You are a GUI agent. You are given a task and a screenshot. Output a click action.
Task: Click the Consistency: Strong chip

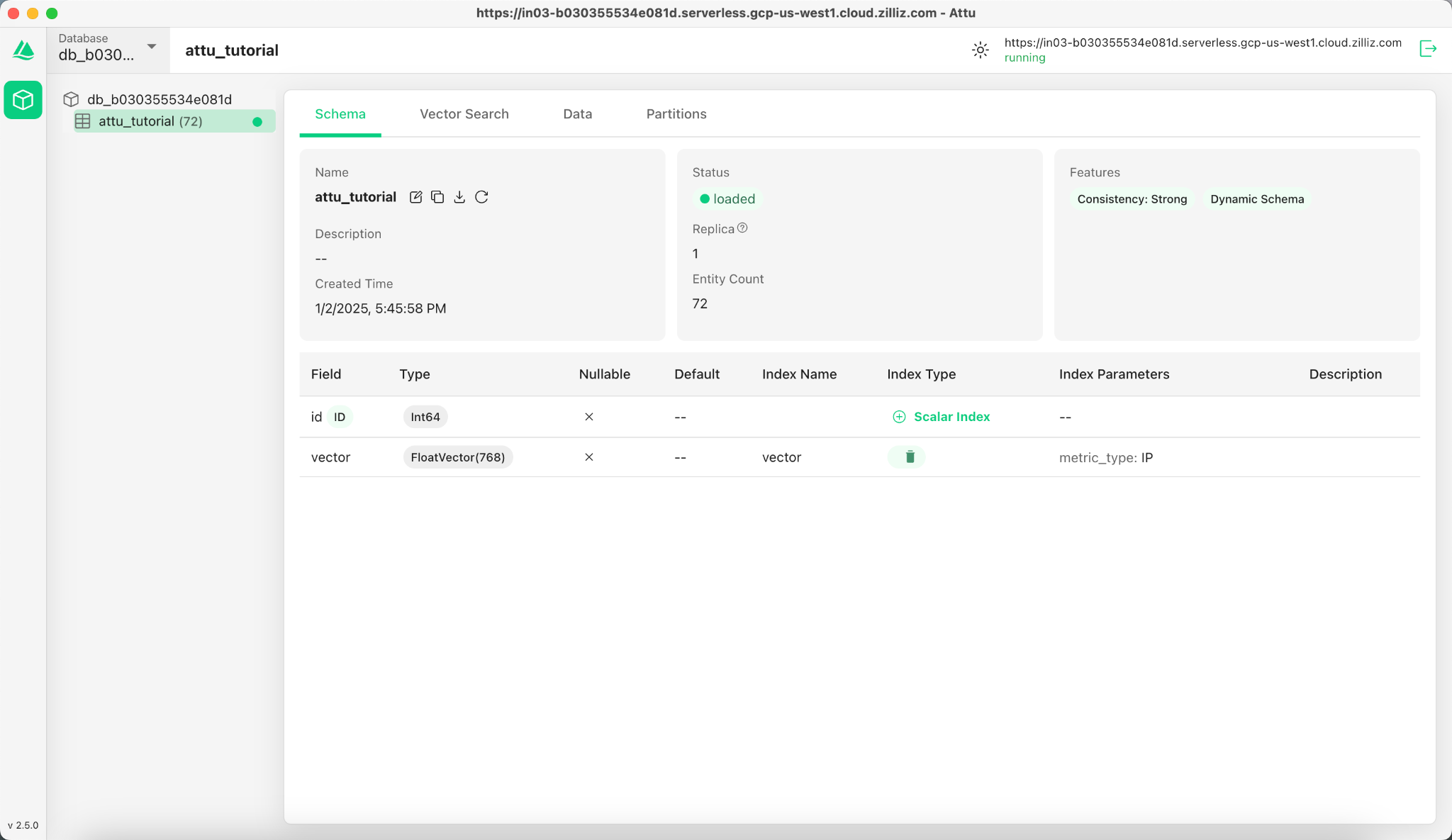tap(1132, 199)
